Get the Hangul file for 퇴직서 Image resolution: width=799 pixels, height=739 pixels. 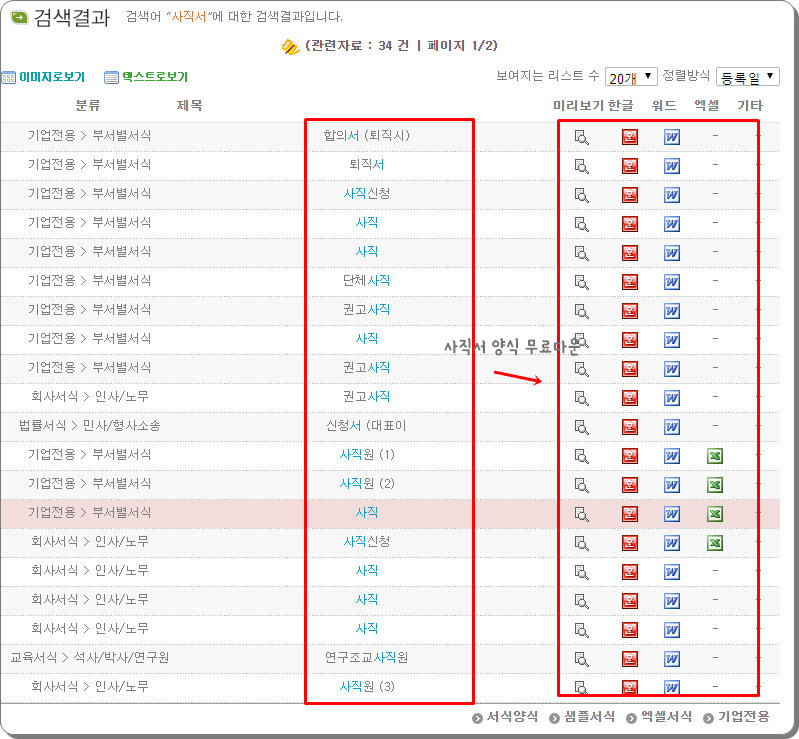pyautogui.click(x=630, y=166)
